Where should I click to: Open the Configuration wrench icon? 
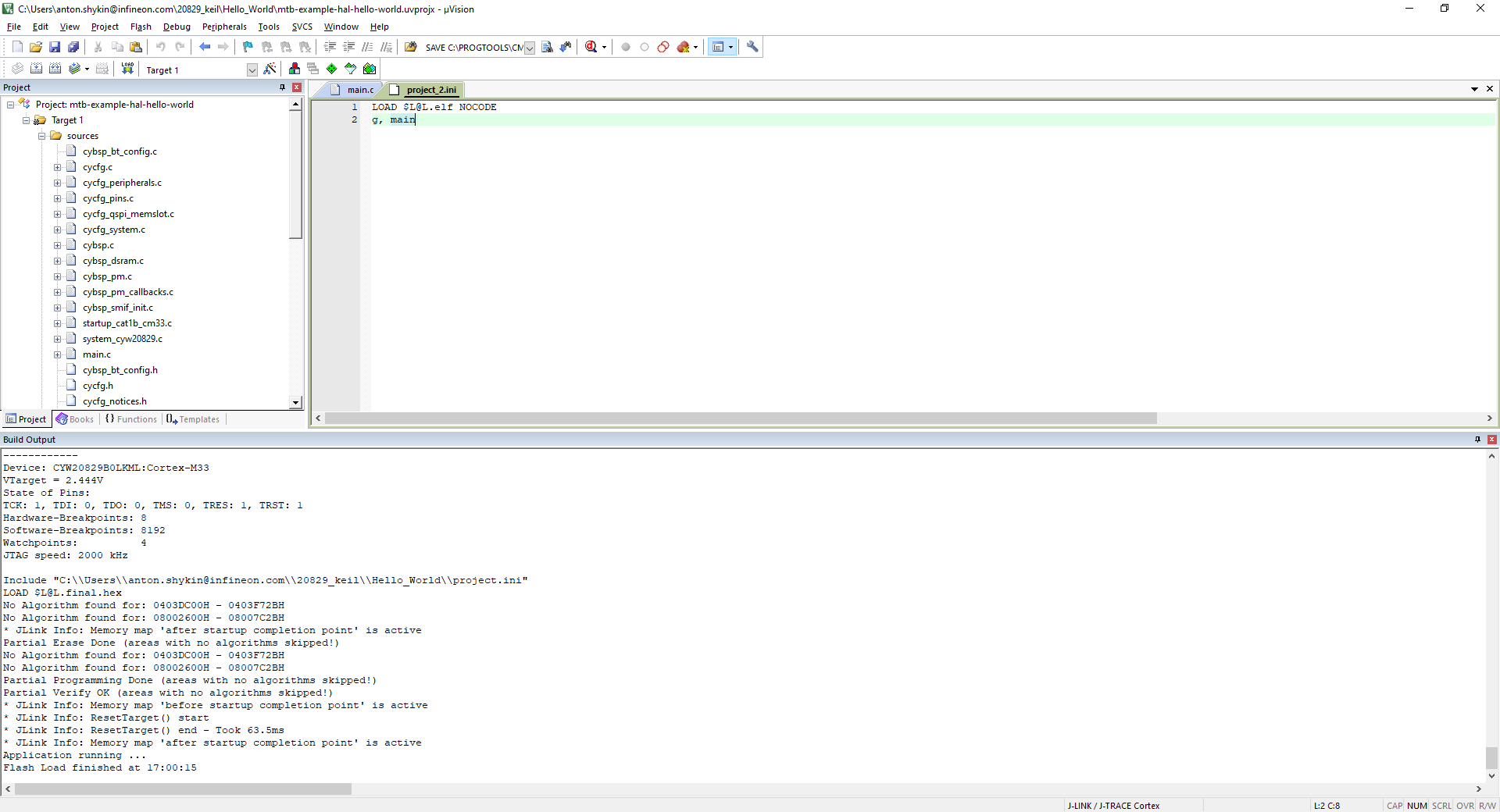click(x=752, y=47)
